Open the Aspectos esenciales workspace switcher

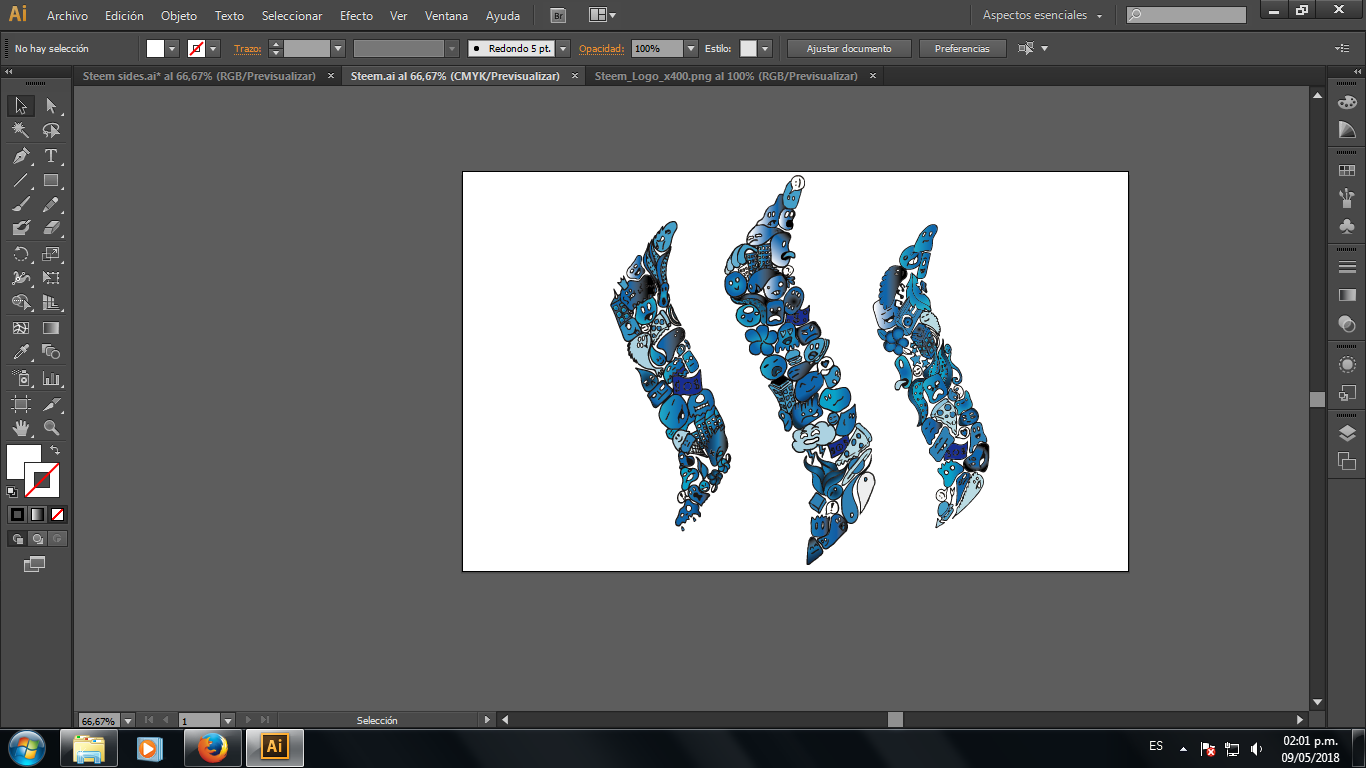pyautogui.click(x=1042, y=15)
